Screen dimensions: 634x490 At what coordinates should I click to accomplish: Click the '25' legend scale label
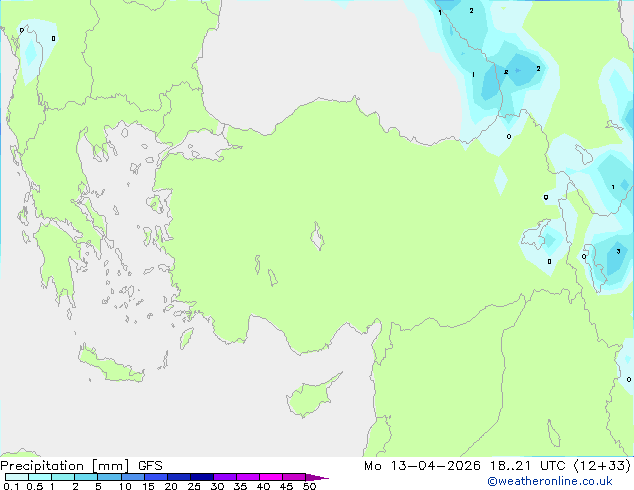(194, 486)
